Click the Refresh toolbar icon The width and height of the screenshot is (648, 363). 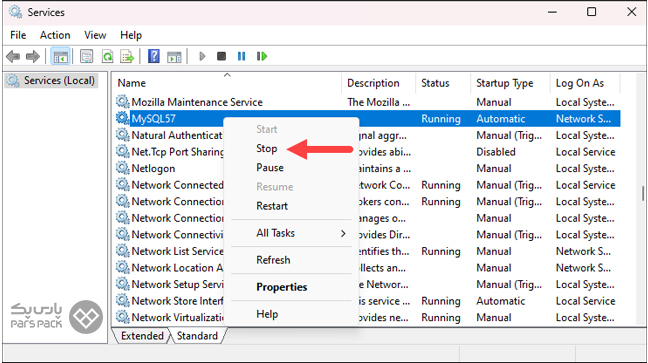click(x=107, y=56)
